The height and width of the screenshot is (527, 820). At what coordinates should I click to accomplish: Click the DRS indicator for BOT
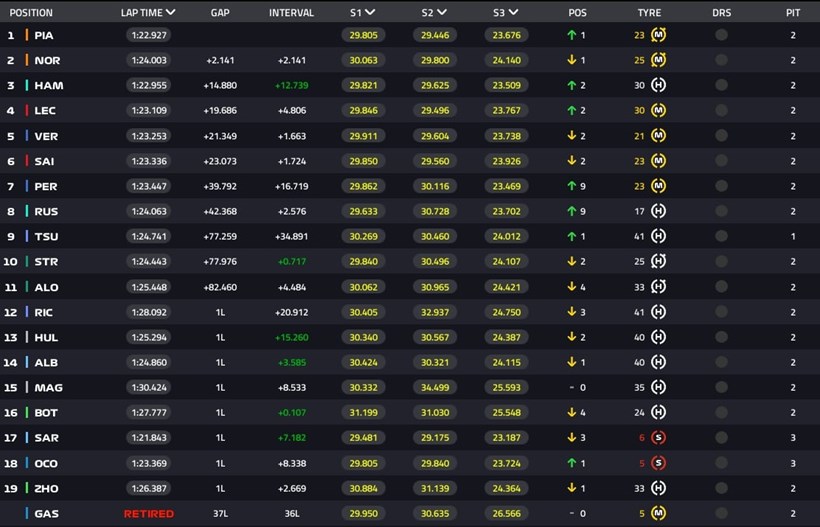(721, 413)
